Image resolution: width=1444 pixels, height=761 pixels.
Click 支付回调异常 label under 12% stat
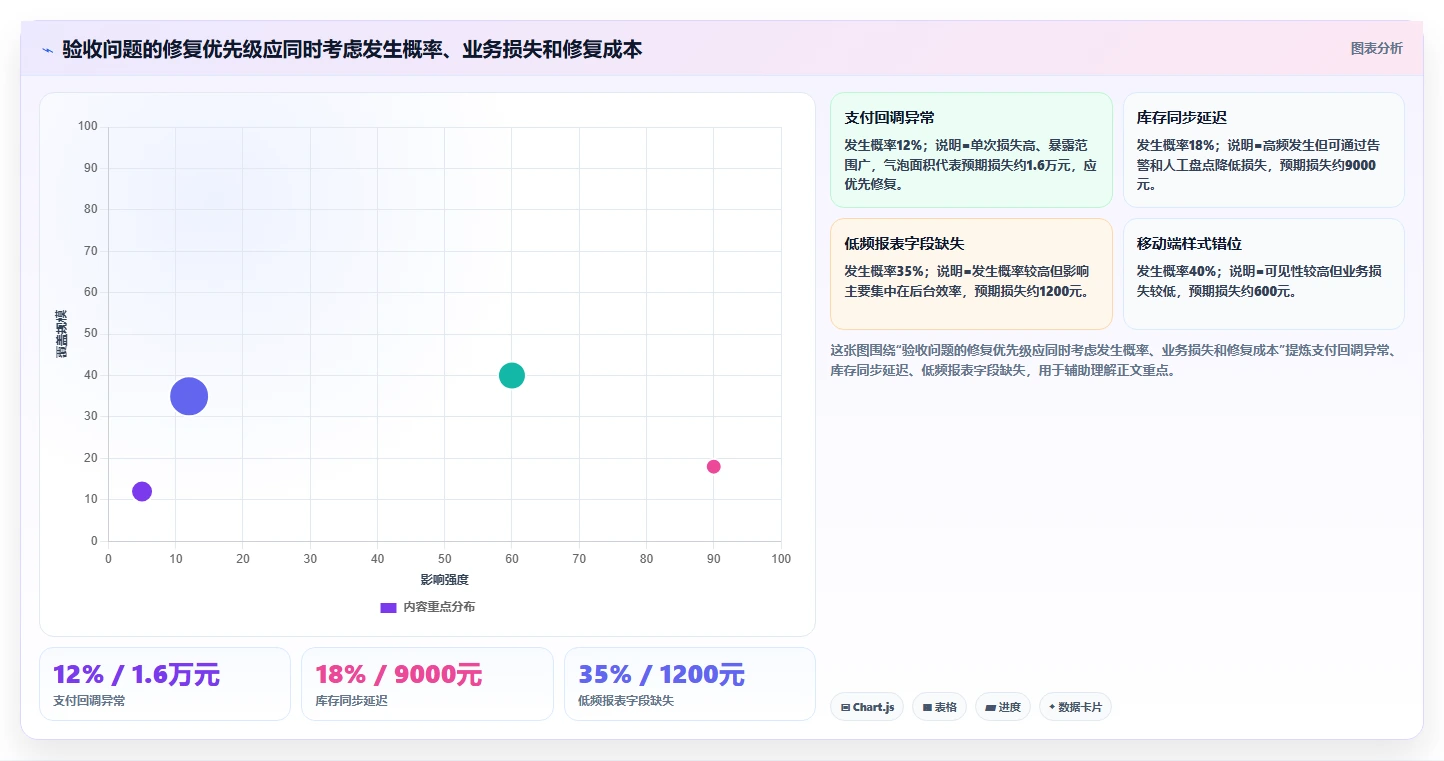pos(89,701)
